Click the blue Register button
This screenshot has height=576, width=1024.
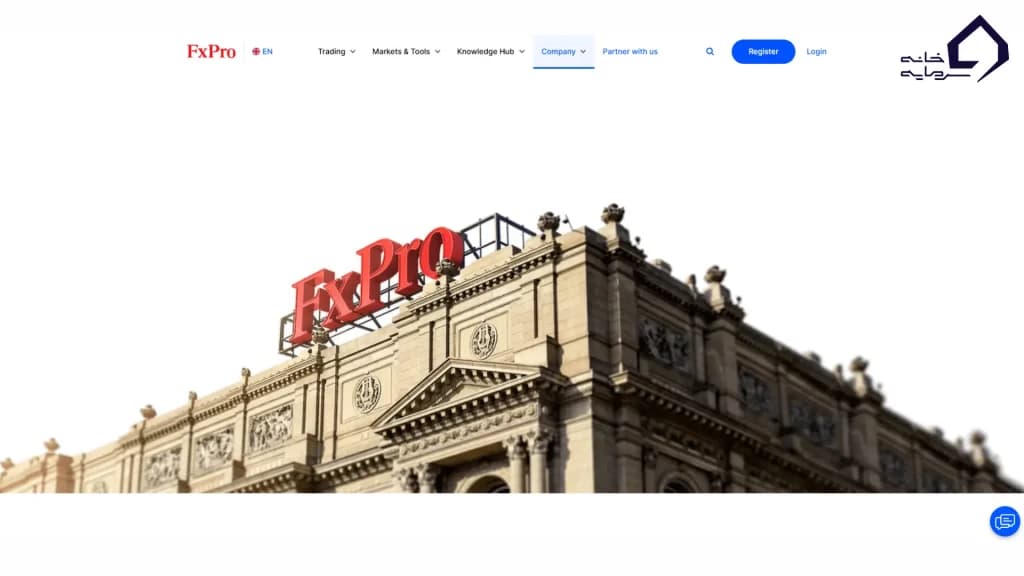(x=763, y=52)
